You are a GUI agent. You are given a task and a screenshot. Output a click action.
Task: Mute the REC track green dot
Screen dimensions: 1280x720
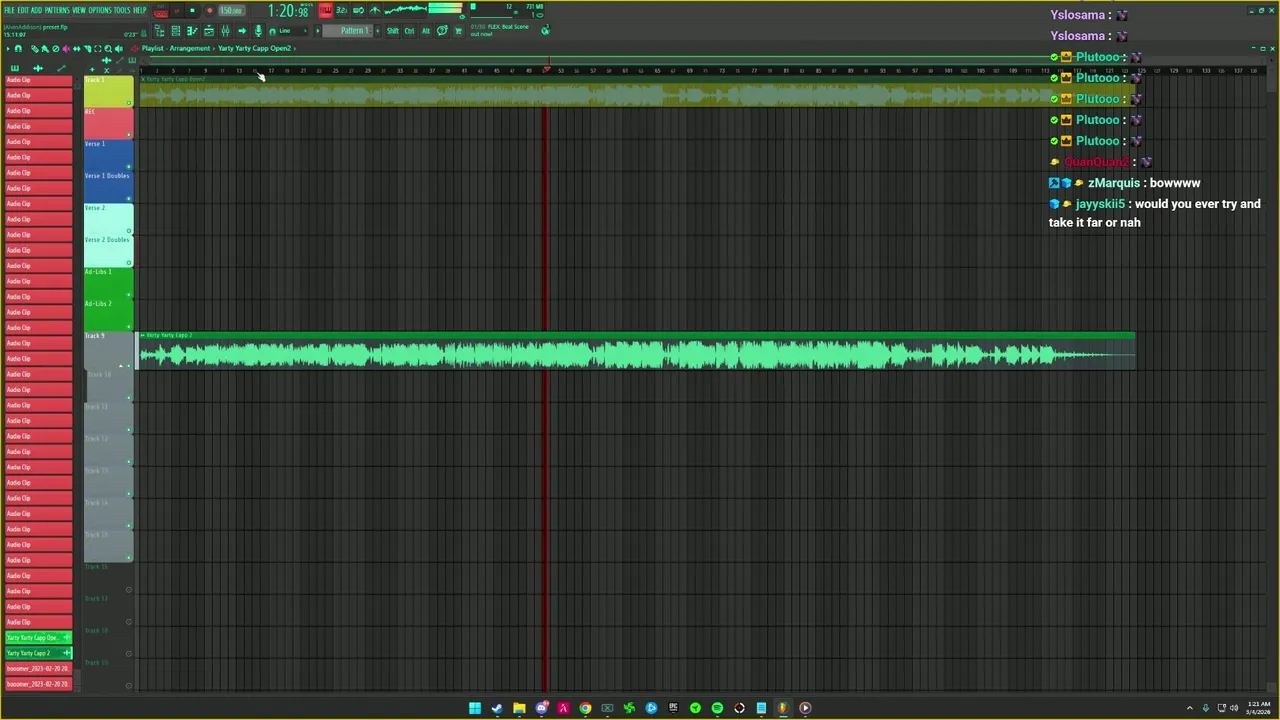click(x=129, y=135)
